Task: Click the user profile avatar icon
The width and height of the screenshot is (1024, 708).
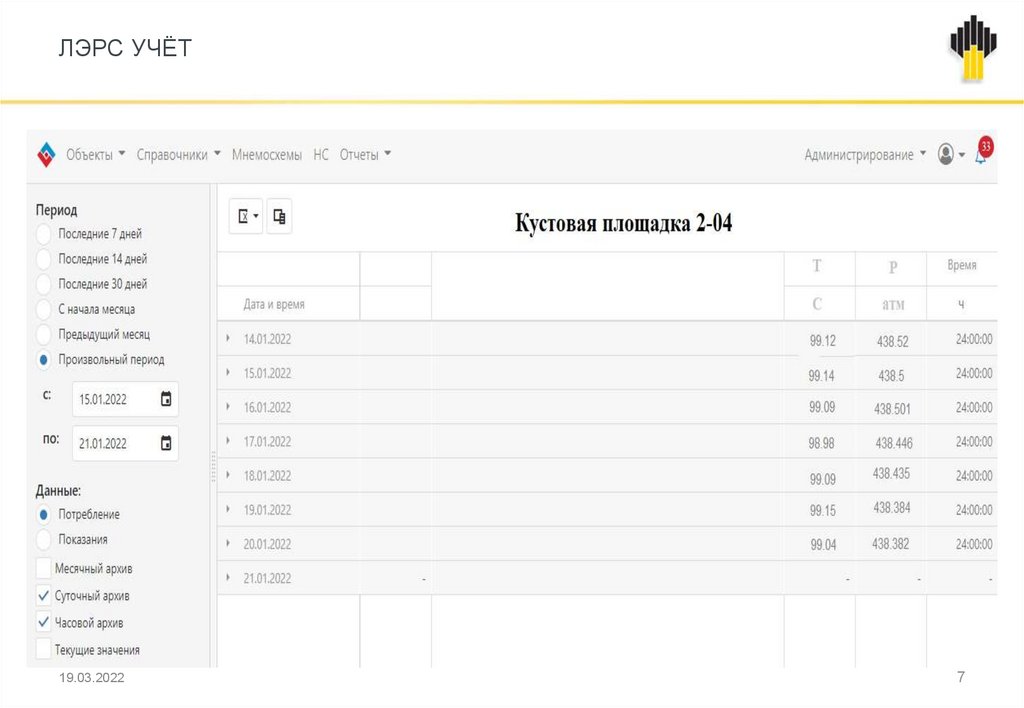Action: (x=944, y=154)
